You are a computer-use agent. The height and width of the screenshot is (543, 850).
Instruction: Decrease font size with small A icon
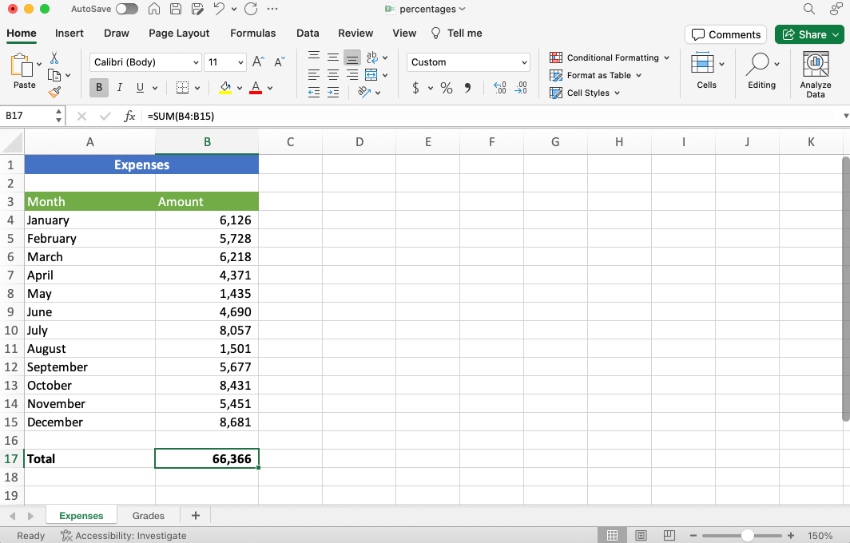click(x=279, y=62)
